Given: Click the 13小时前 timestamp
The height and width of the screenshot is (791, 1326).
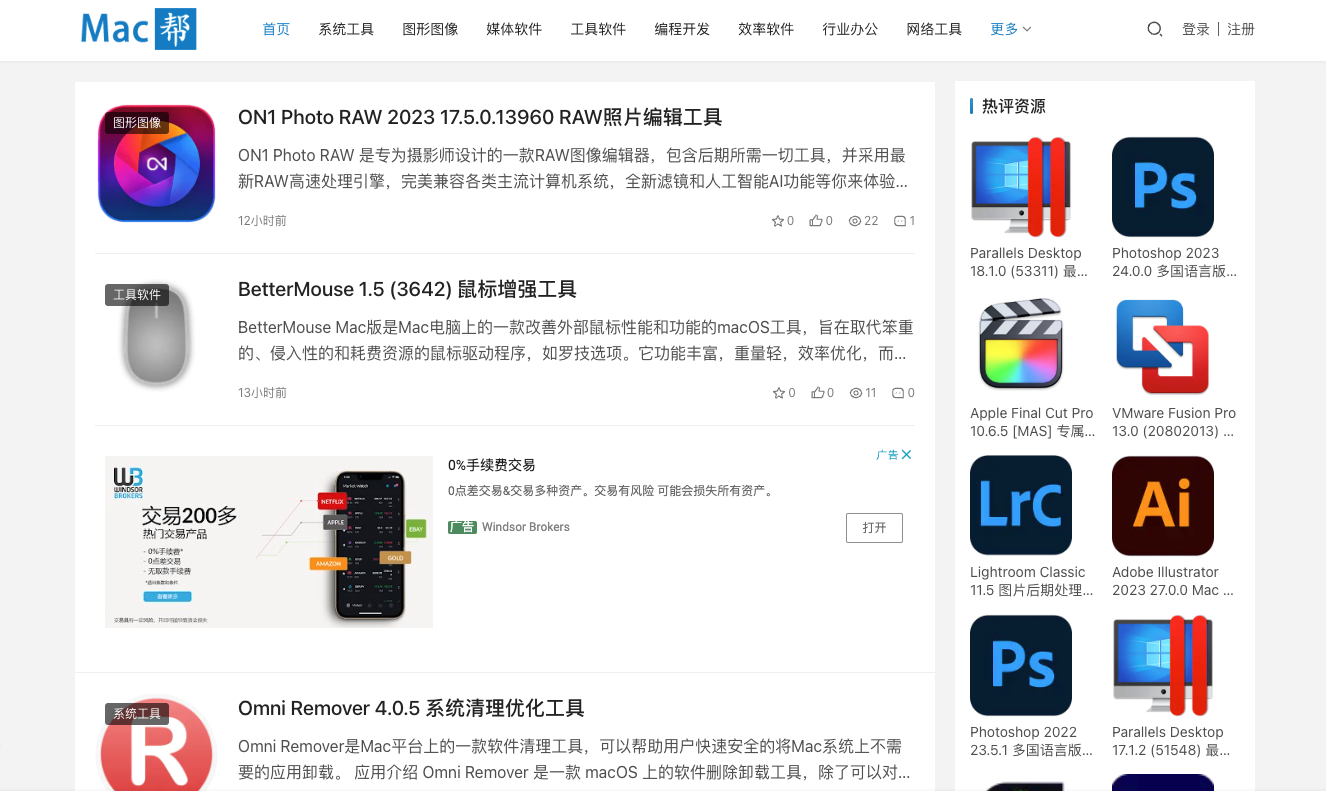Looking at the screenshot, I should (x=262, y=393).
